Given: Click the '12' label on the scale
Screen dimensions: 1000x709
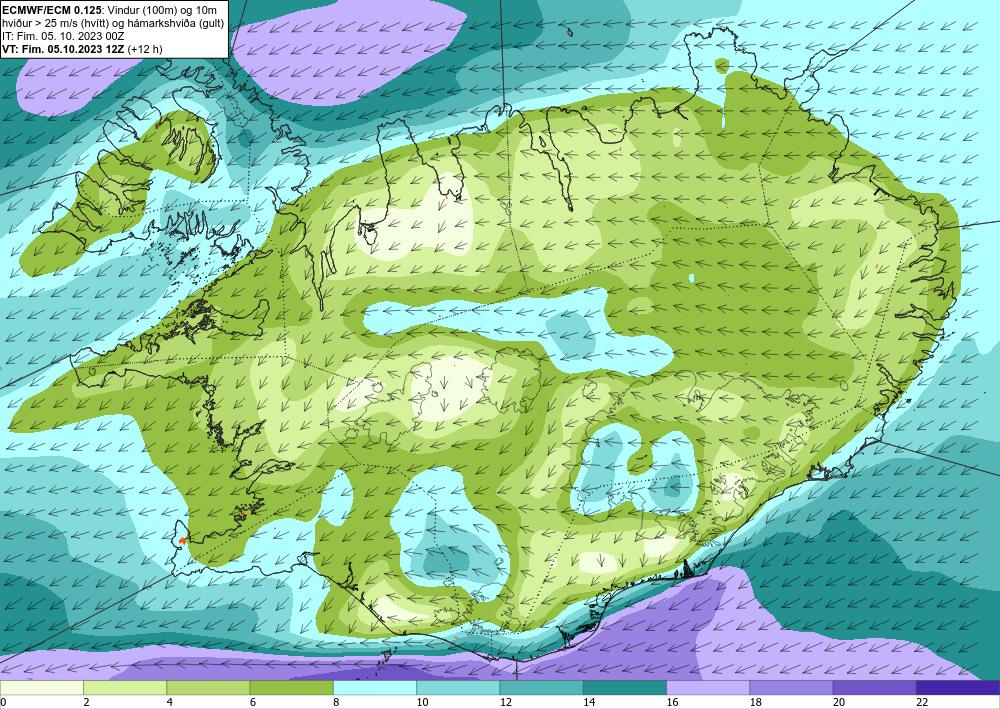Looking at the screenshot, I should tap(506, 702).
